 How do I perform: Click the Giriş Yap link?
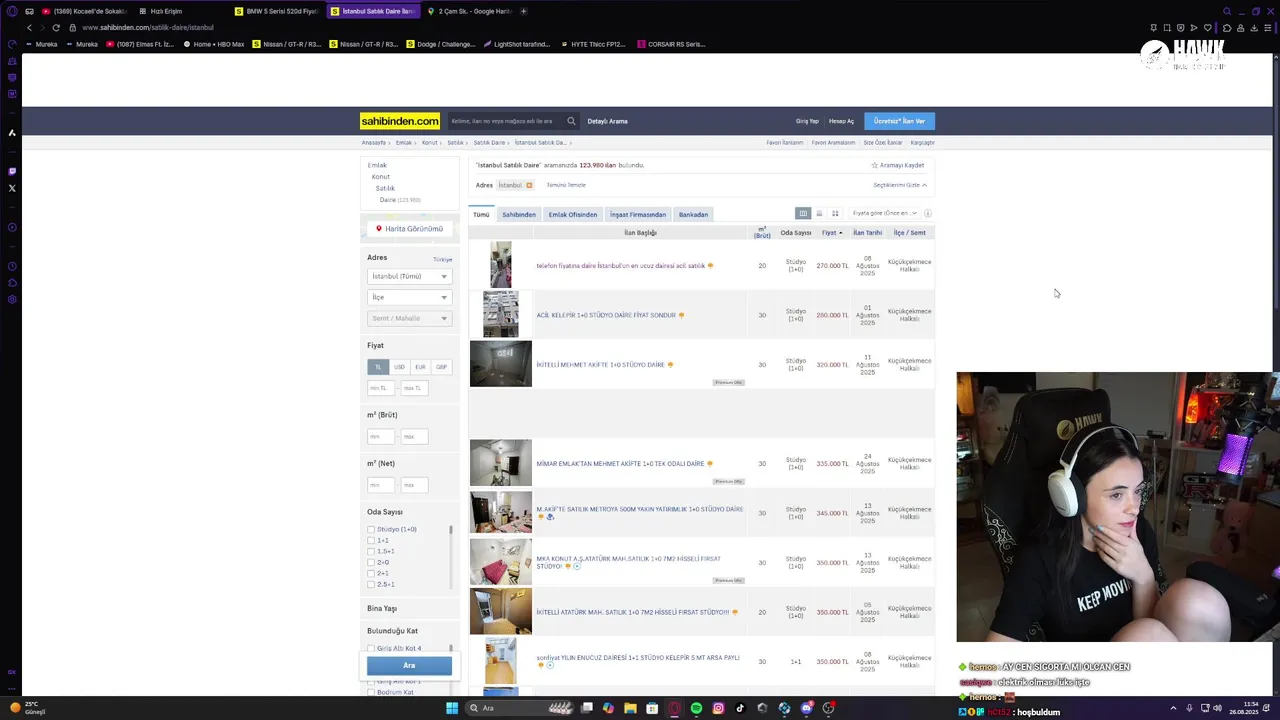[x=807, y=121]
